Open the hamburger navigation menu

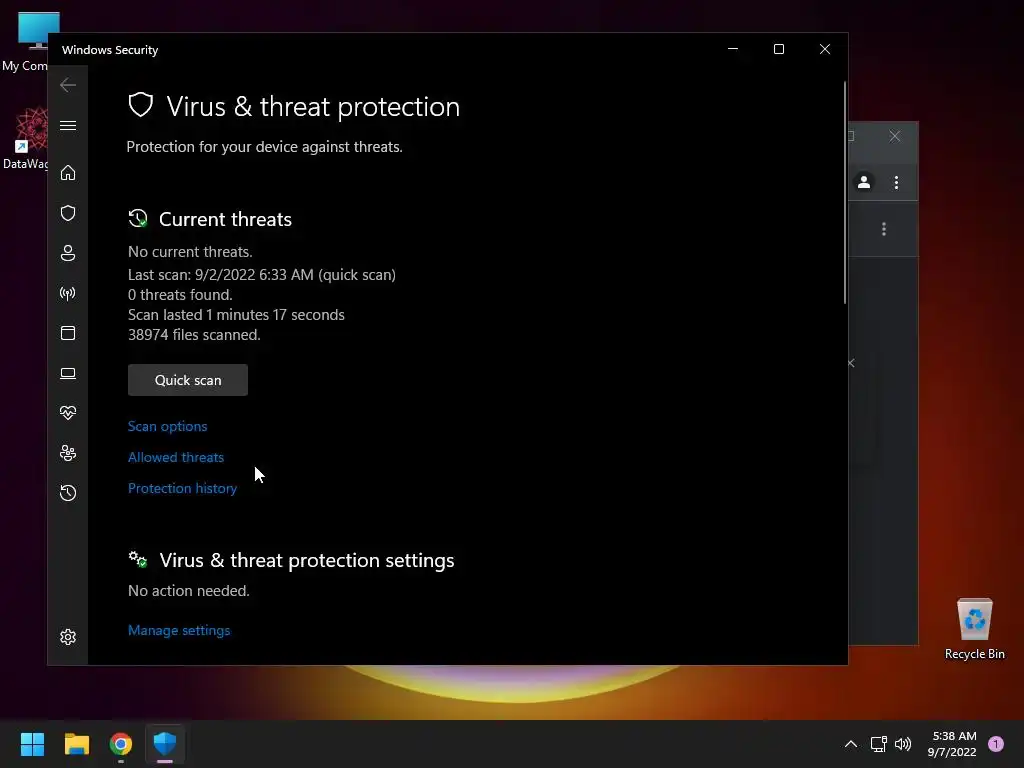pos(68,125)
